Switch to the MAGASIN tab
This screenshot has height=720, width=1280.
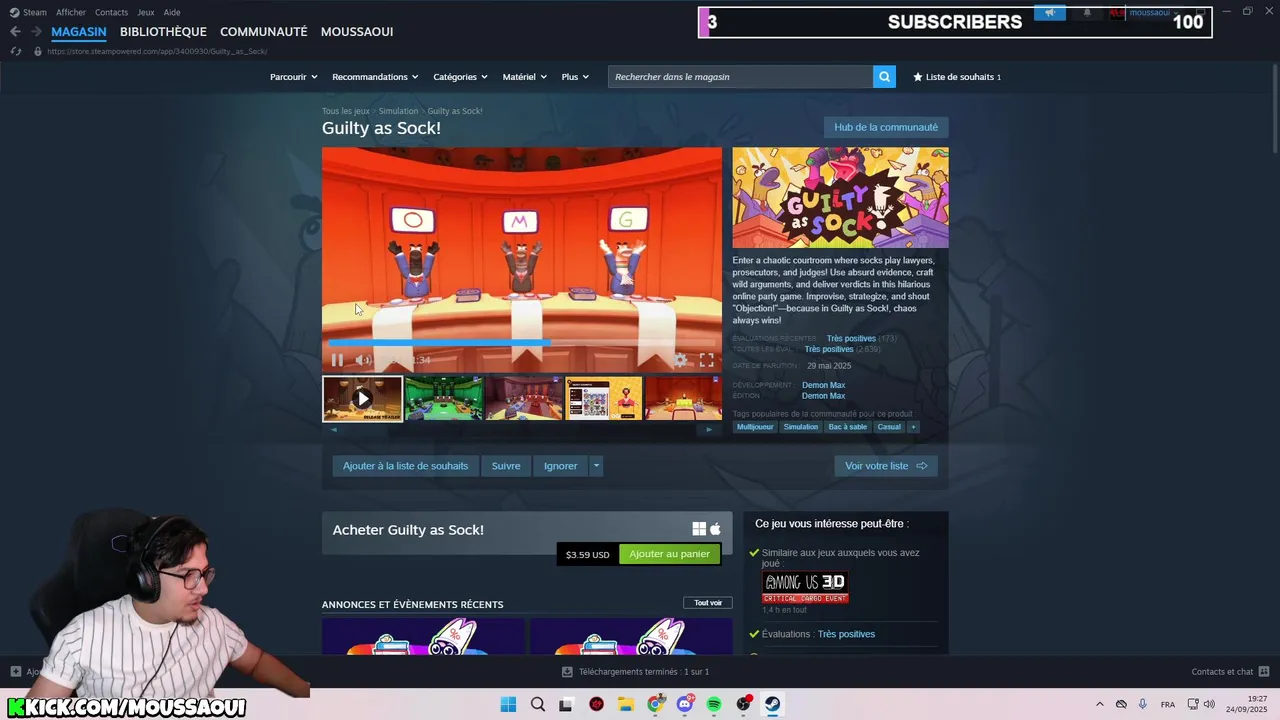tap(79, 32)
